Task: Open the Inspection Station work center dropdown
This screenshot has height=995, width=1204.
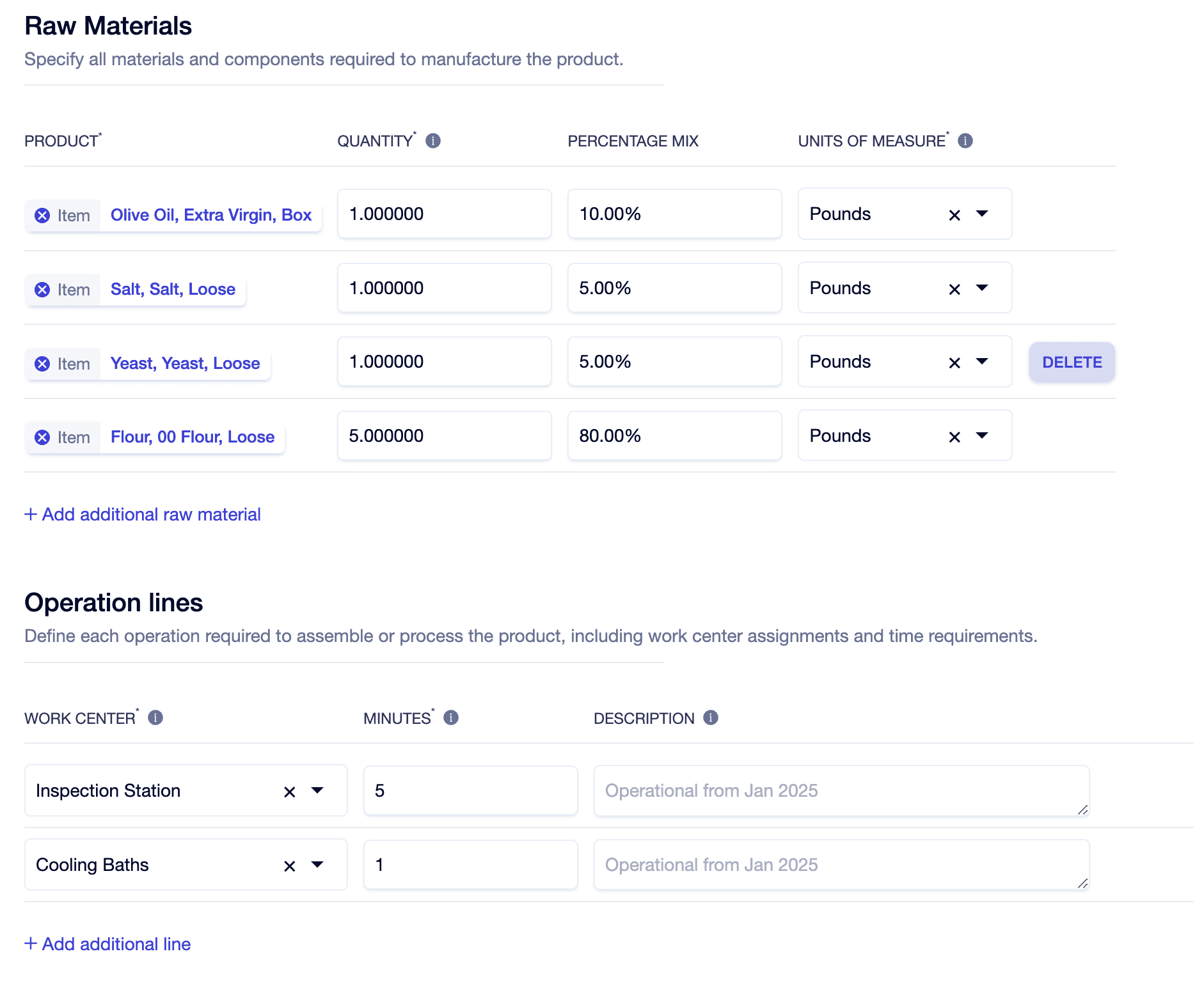Action: tap(317, 791)
